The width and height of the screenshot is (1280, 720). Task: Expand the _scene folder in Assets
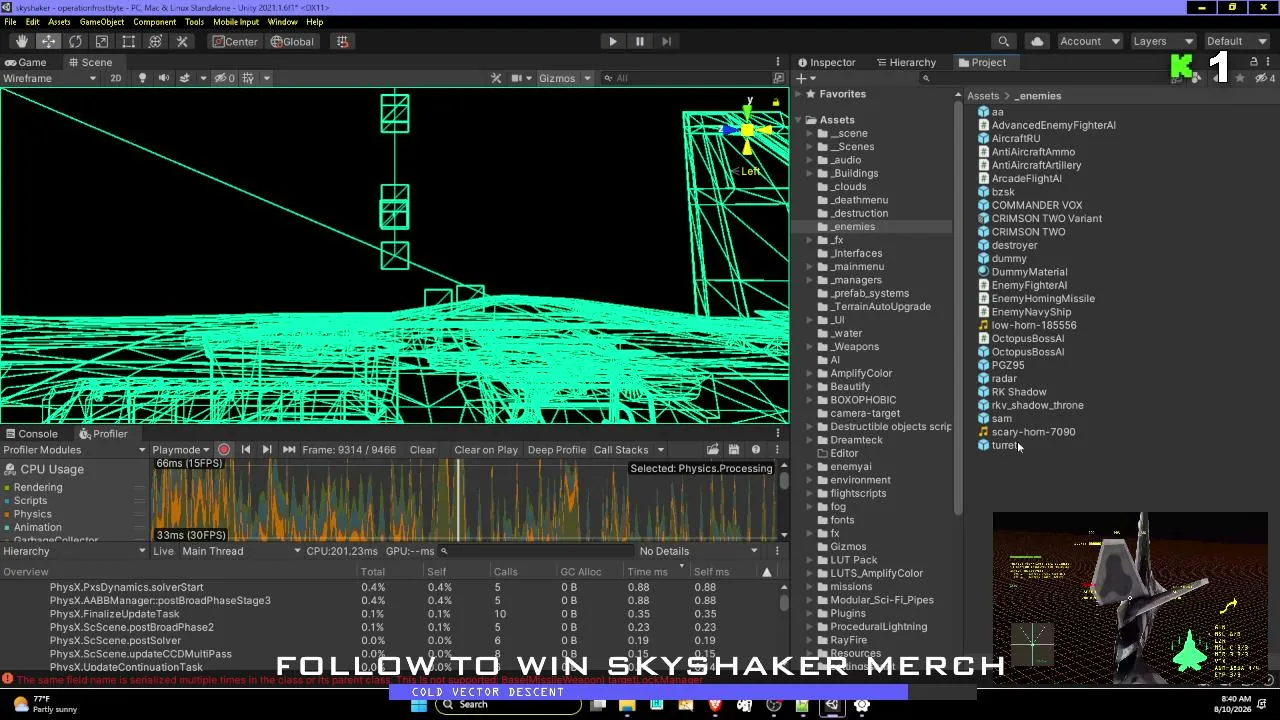[810, 133]
